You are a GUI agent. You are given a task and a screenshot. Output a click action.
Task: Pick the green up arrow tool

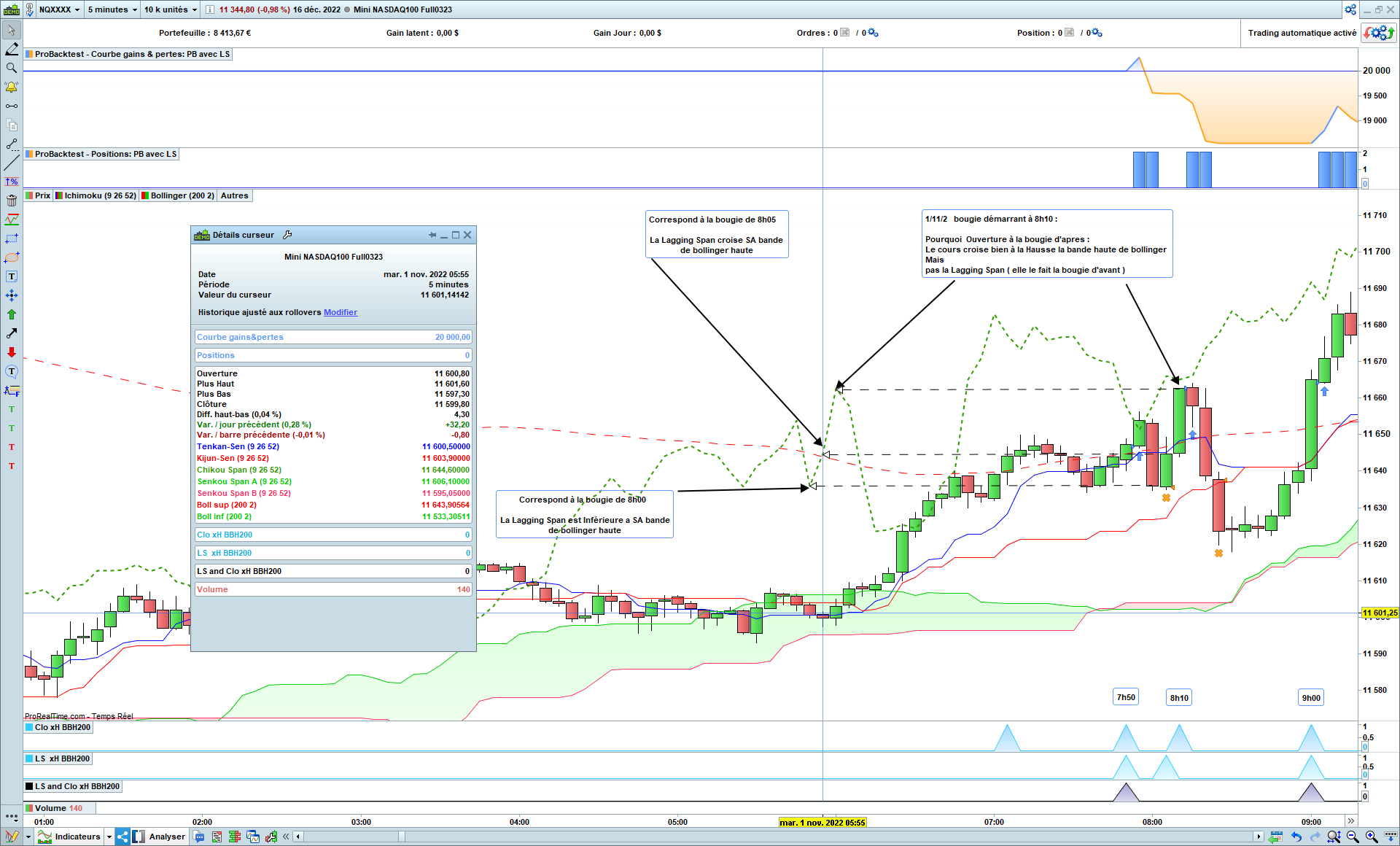tap(12, 314)
